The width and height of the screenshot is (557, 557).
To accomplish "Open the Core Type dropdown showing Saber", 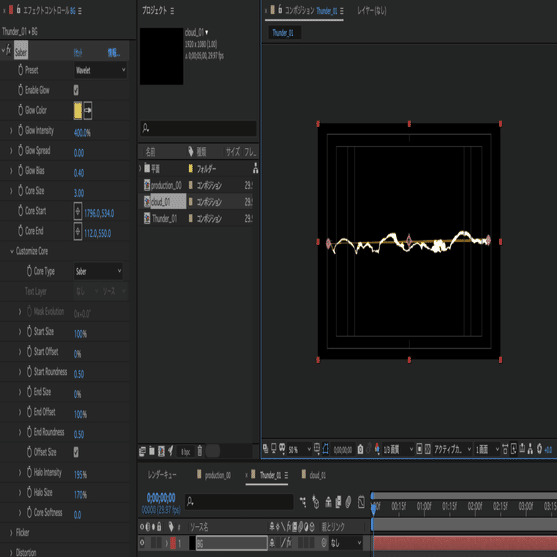I will click(x=98, y=271).
